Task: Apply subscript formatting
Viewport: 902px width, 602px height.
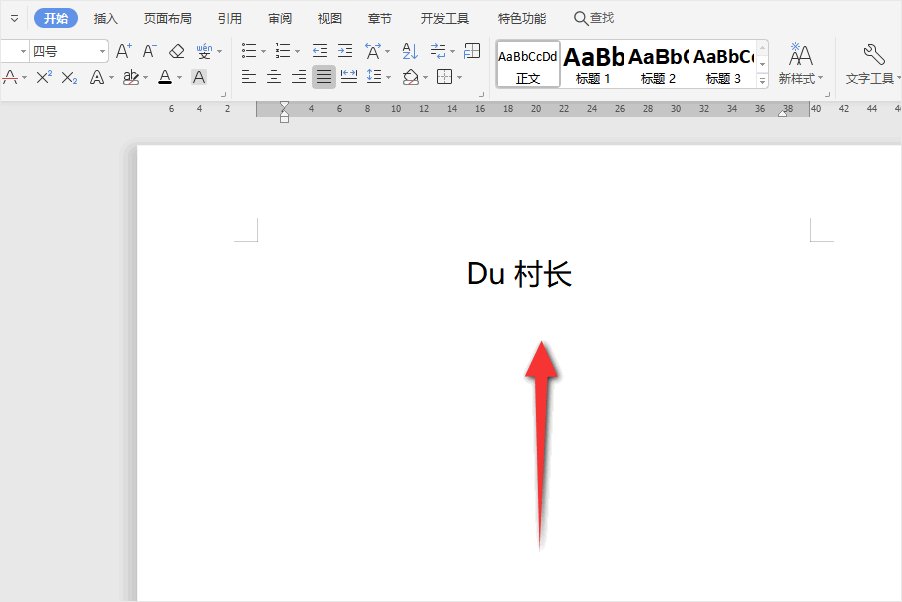Action: point(68,77)
